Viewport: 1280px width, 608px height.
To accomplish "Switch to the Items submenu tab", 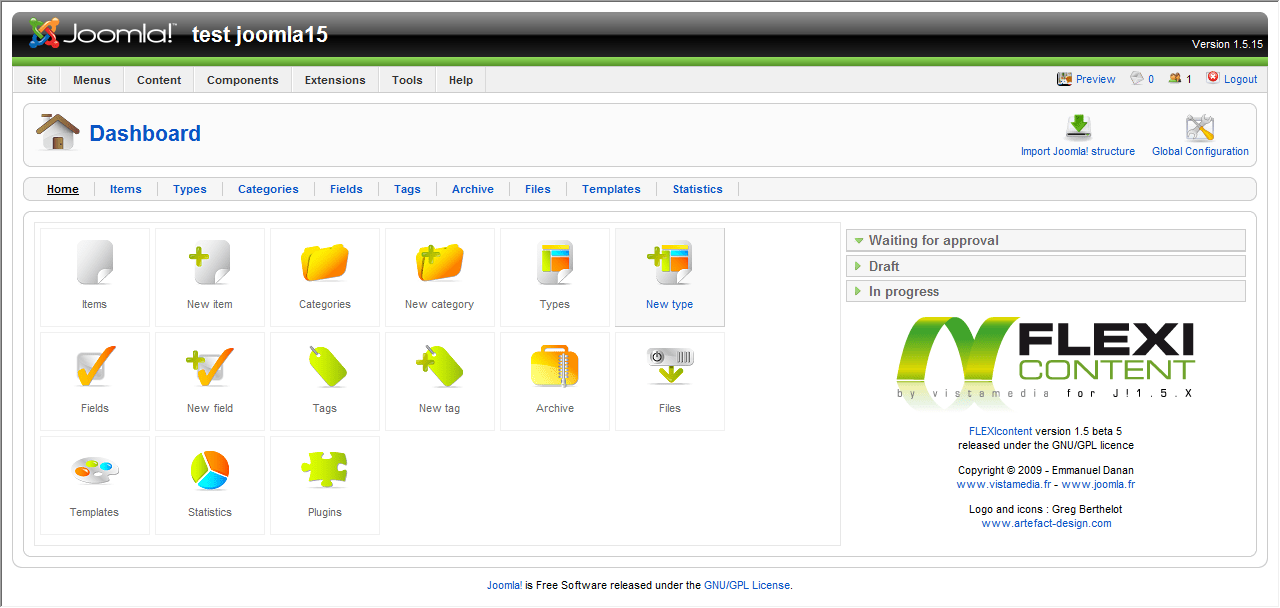I will tap(126, 189).
